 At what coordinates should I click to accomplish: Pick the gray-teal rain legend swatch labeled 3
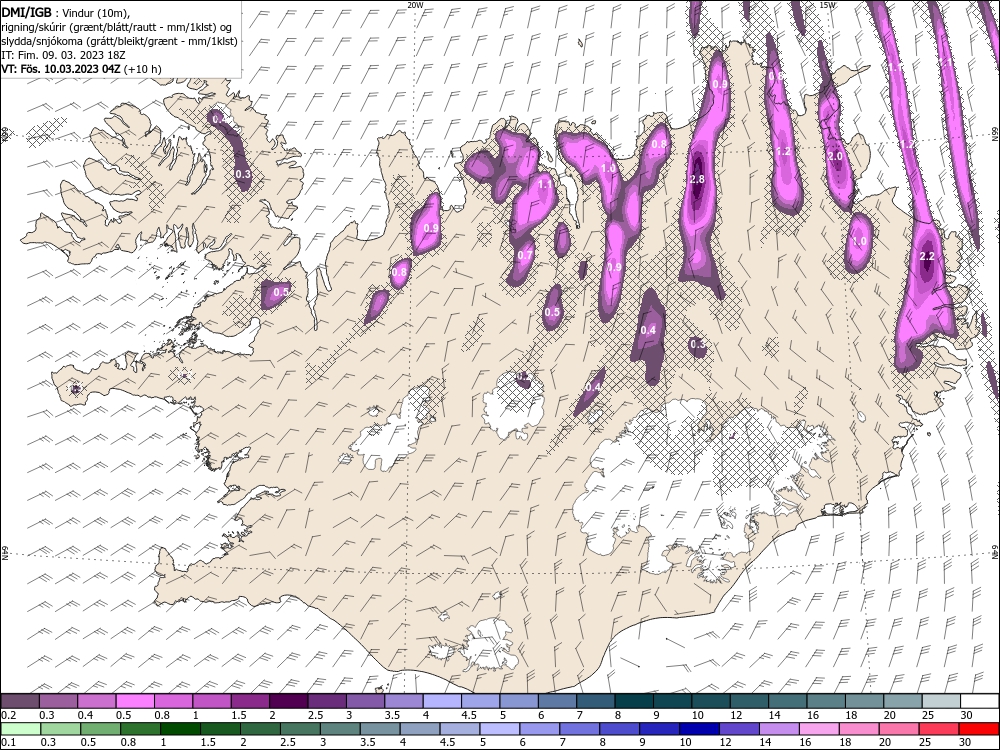[x=341, y=729]
